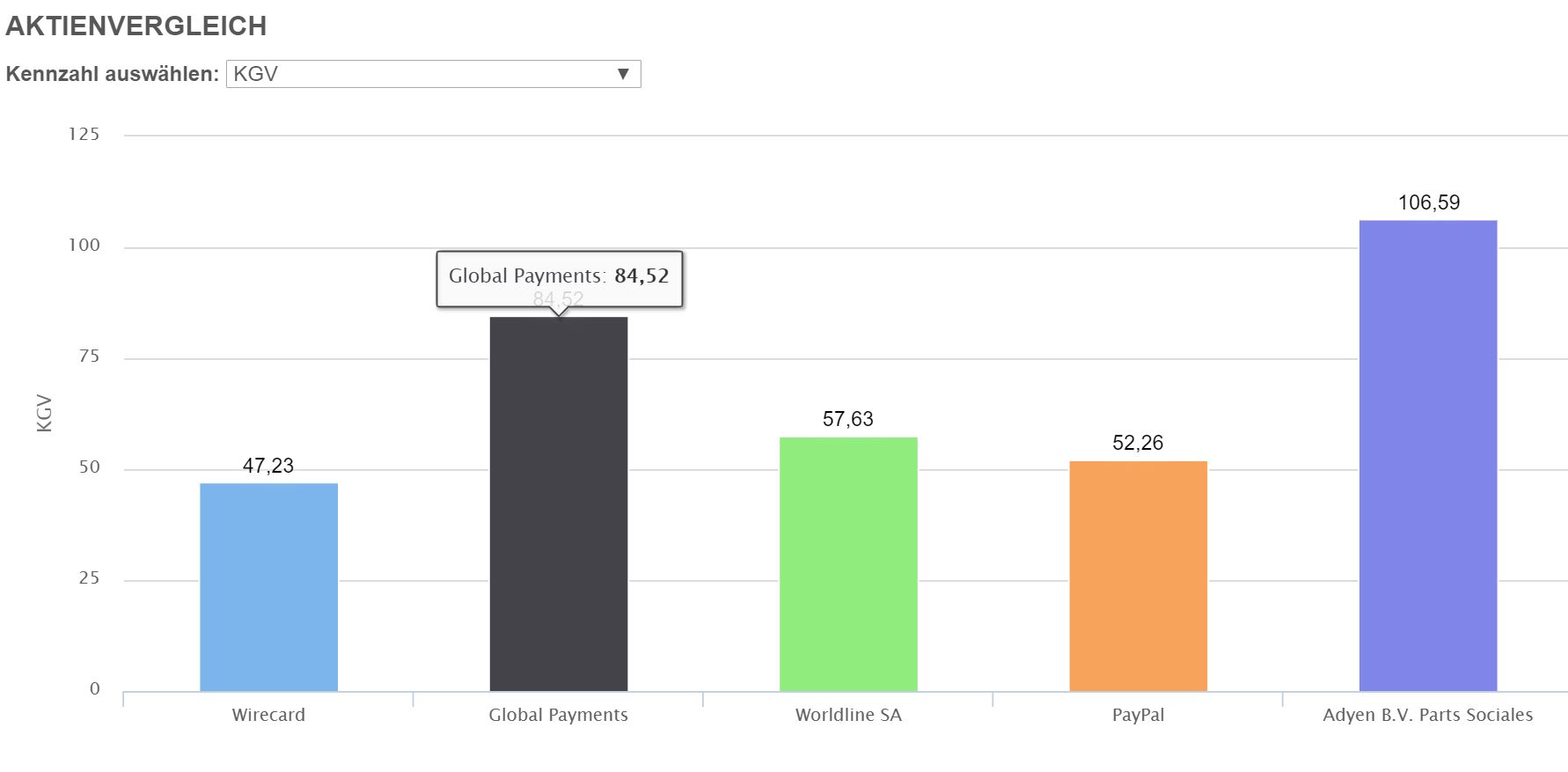Click the 47,23 value label
This screenshot has width=1568, height=772.
click(x=268, y=466)
